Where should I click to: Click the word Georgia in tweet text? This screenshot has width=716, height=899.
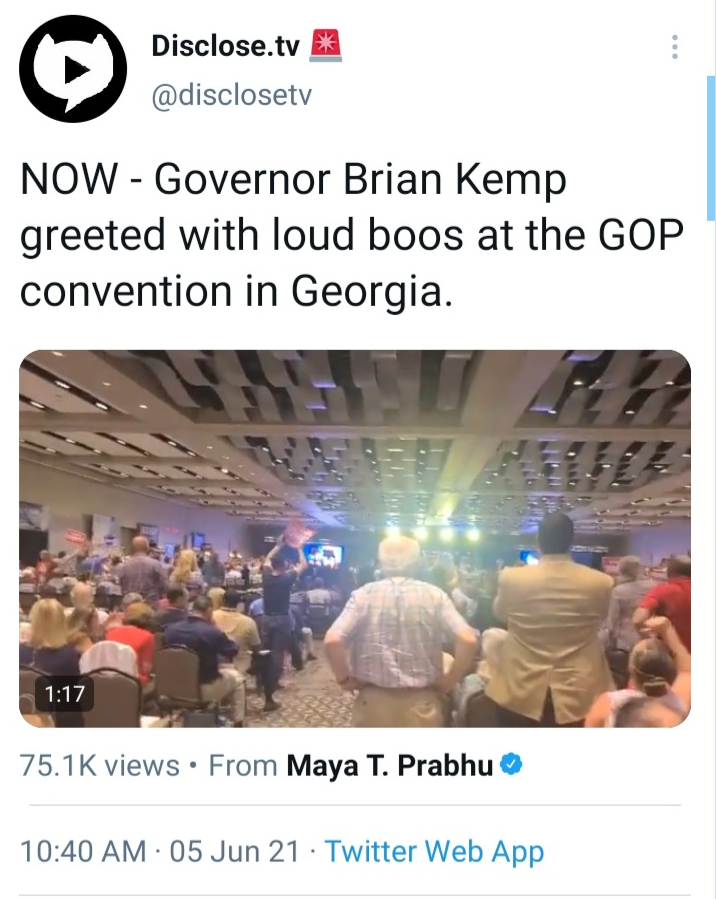(367, 292)
